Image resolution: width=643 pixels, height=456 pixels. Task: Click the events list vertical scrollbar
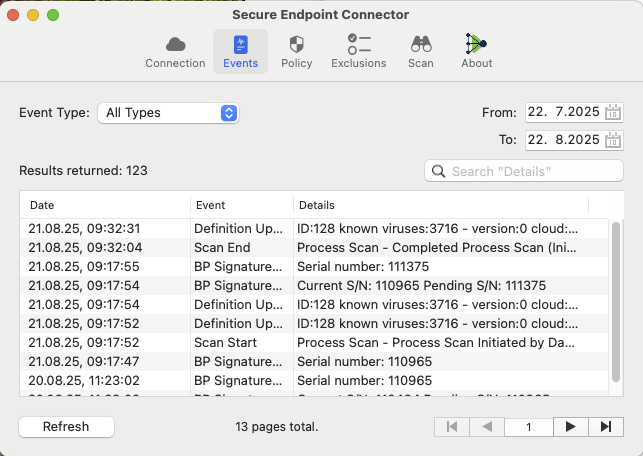[x=616, y=300]
